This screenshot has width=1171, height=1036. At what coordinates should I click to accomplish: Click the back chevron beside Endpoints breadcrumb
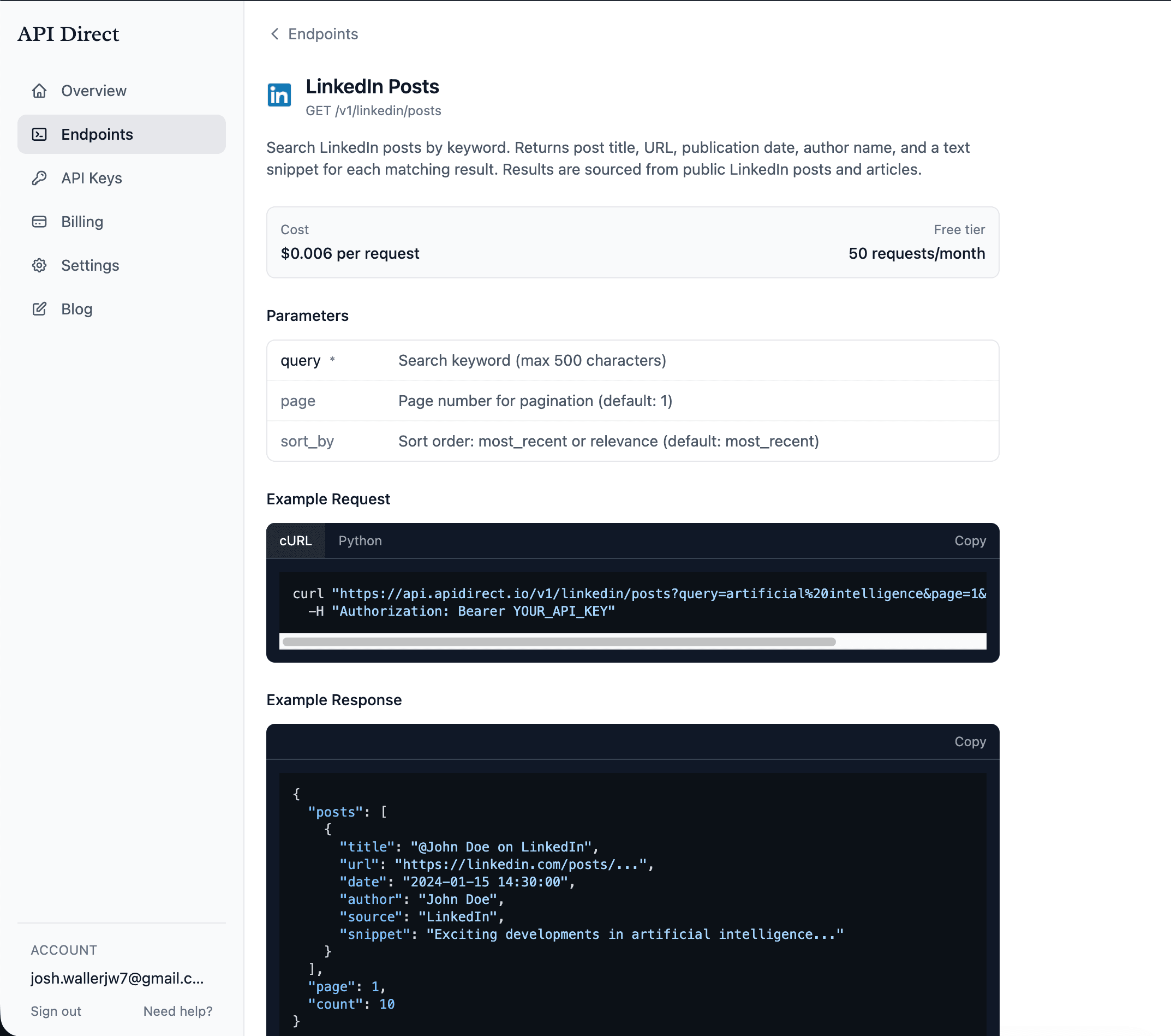[274, 34]
